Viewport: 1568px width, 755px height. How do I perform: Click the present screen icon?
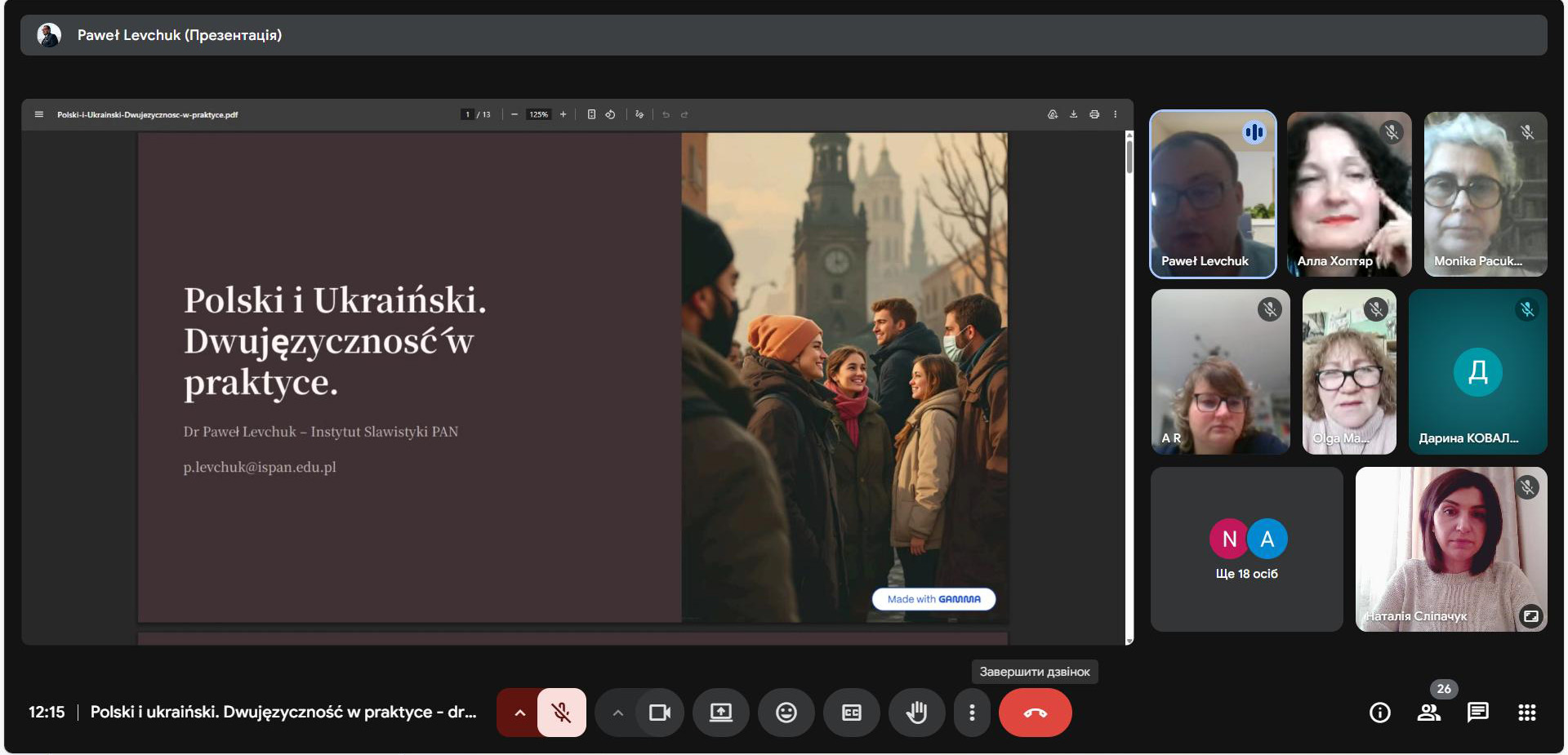(720, 713)
